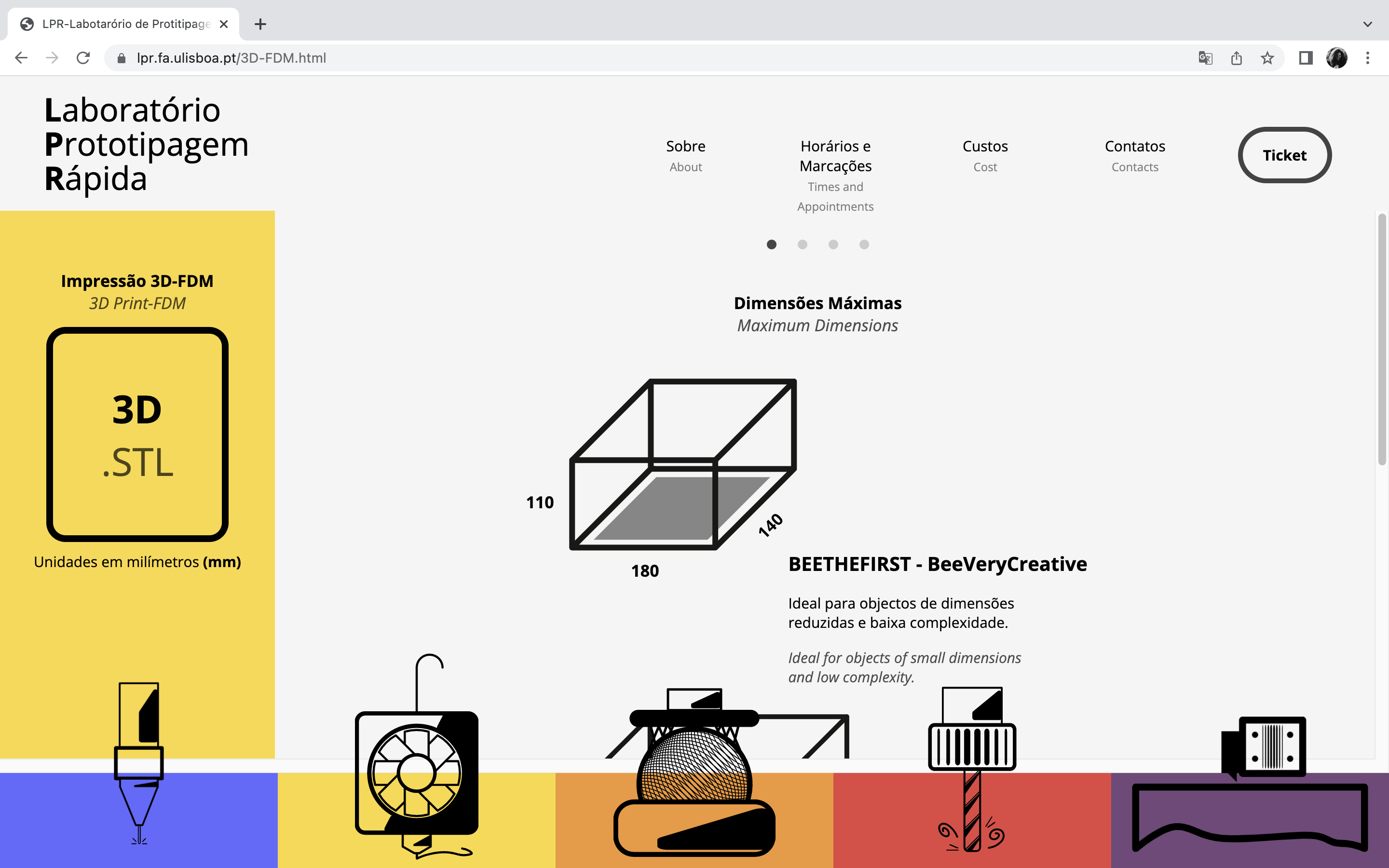Go back to the previous page
Viewport: 1389px width, 868px height.
click(21, 58)
